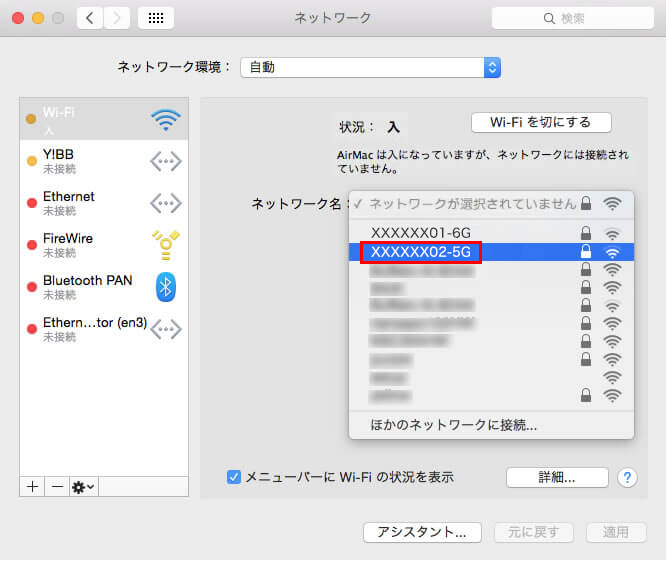Screen dimensions: 666x562
Task: Click signal strength icon on XXXXXX01-6G row
Action: (612, 234)
